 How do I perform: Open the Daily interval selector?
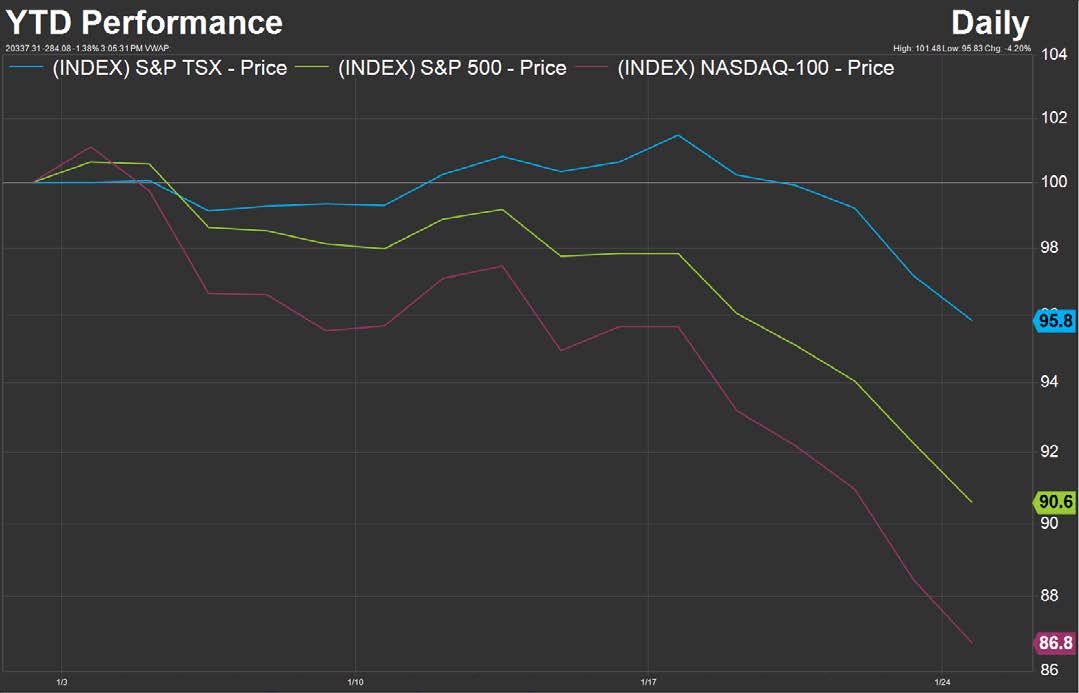click(x=989, y=22)
